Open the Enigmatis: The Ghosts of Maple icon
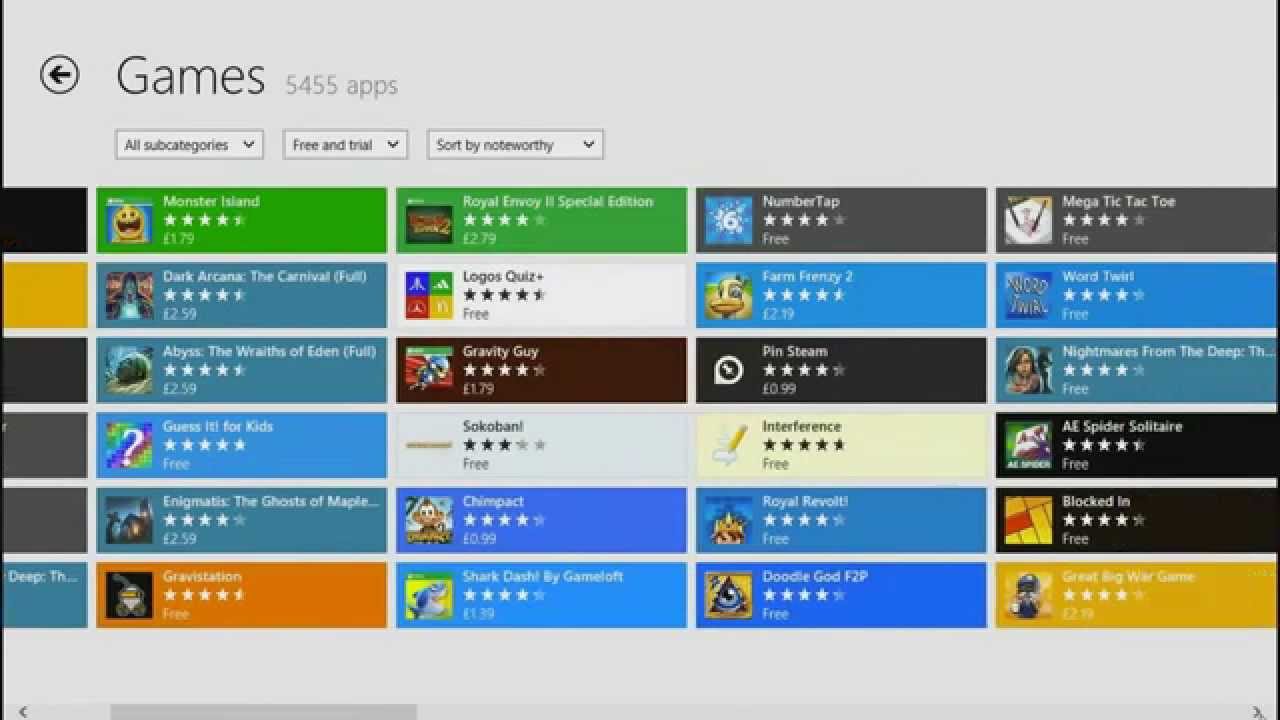Image resolution: width=1280 pixels, height=720 pixels. 130,520
